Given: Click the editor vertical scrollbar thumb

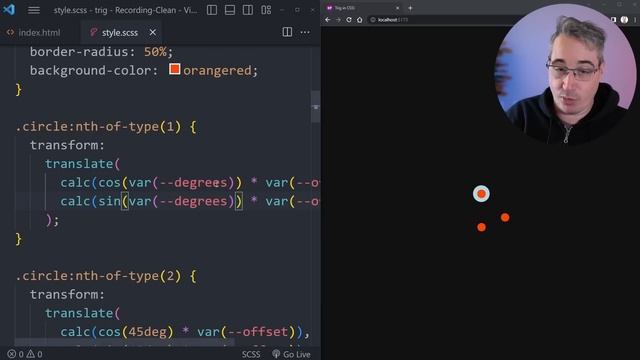Looking at the screenshot, I should (315, 107).
